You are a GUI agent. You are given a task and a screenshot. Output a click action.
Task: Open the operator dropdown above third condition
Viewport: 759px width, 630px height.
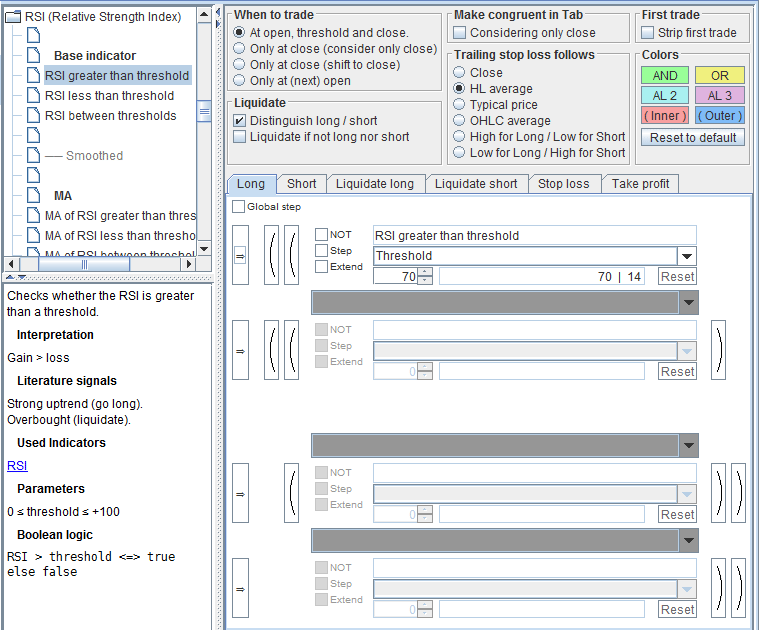pyautogui.click(x=689, y=446)
